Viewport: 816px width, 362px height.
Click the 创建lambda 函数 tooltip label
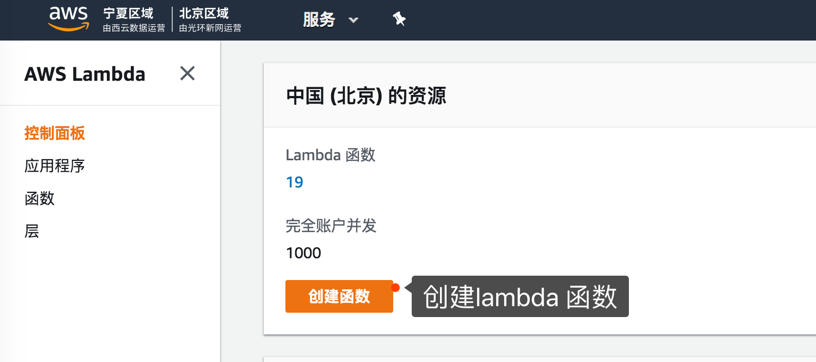click(520, 296)
